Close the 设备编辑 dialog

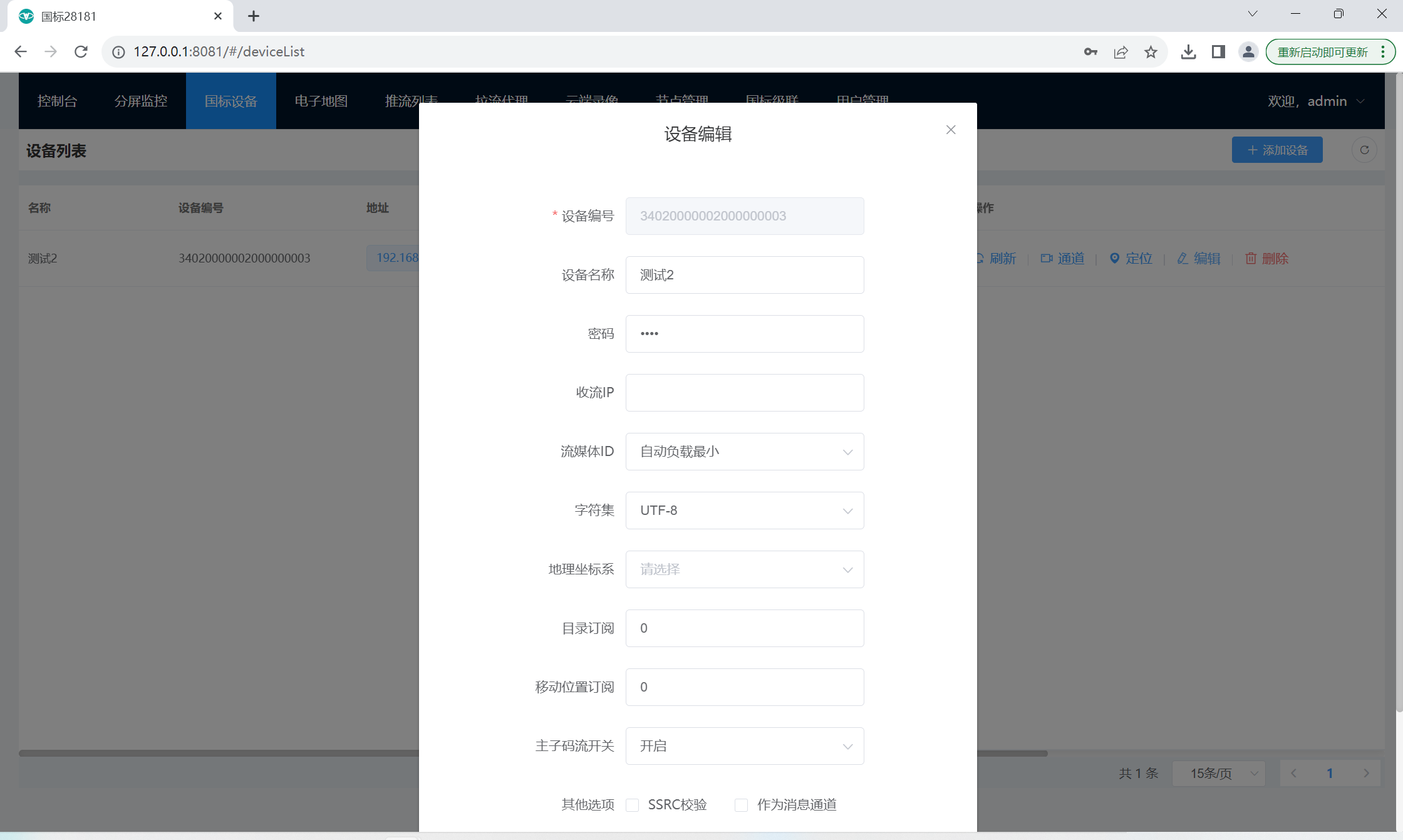[x=951, y=130]
